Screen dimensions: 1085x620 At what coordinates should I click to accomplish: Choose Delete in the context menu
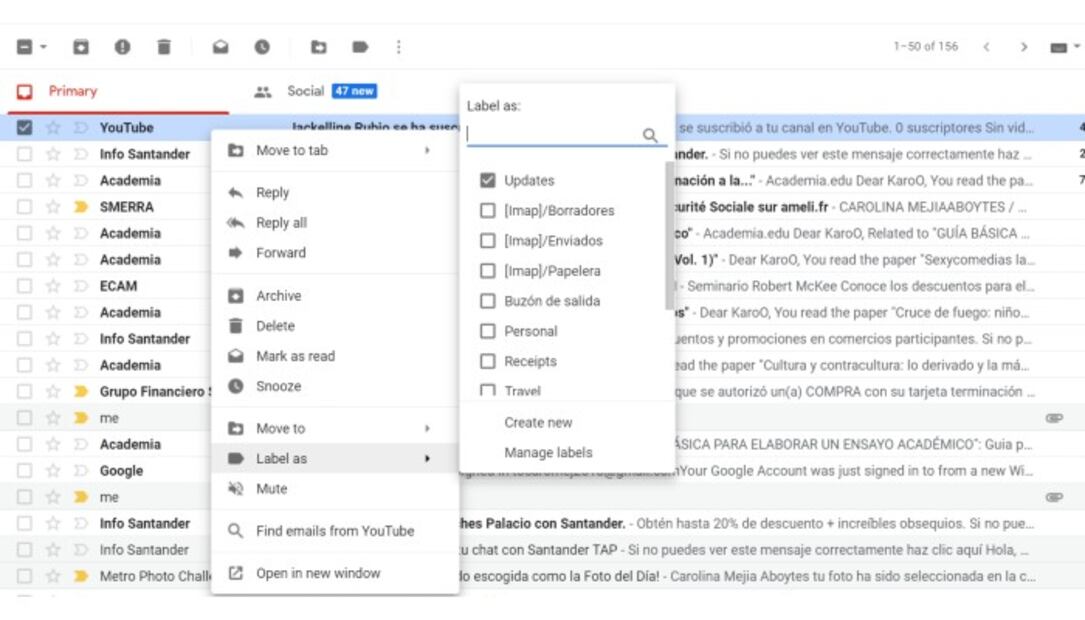click(x=335, y=326)
